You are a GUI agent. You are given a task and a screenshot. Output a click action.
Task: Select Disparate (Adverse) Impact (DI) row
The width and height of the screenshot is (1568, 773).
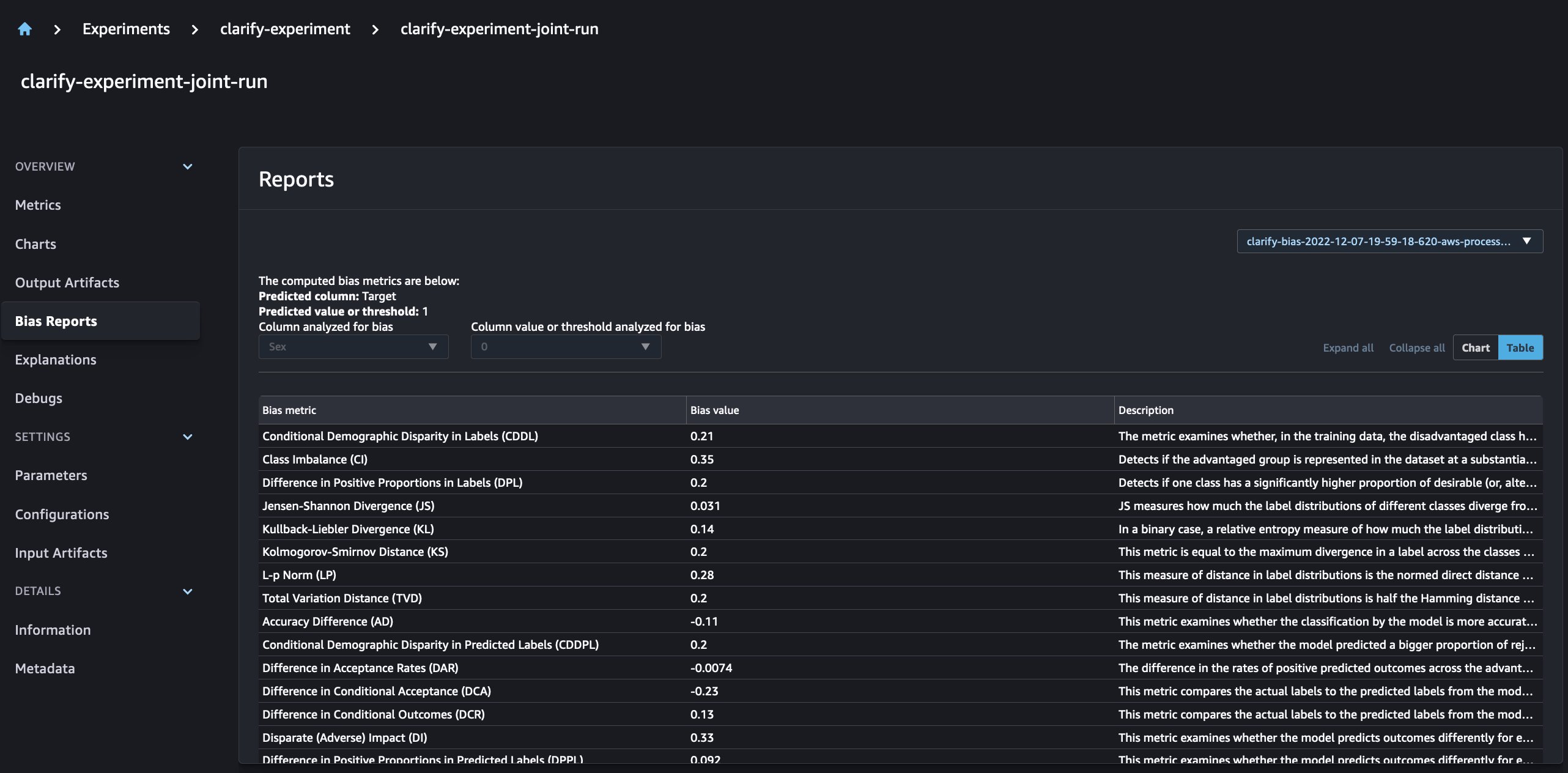(x=344, y=738)
